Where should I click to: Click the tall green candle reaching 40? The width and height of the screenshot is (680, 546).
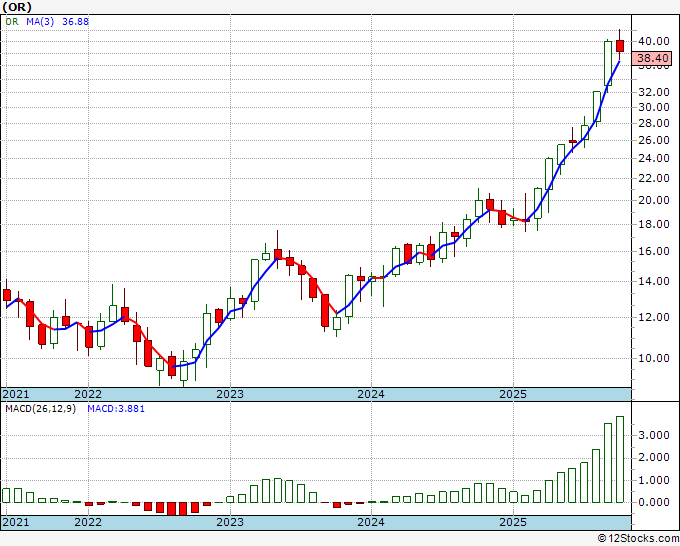(608, 63)
